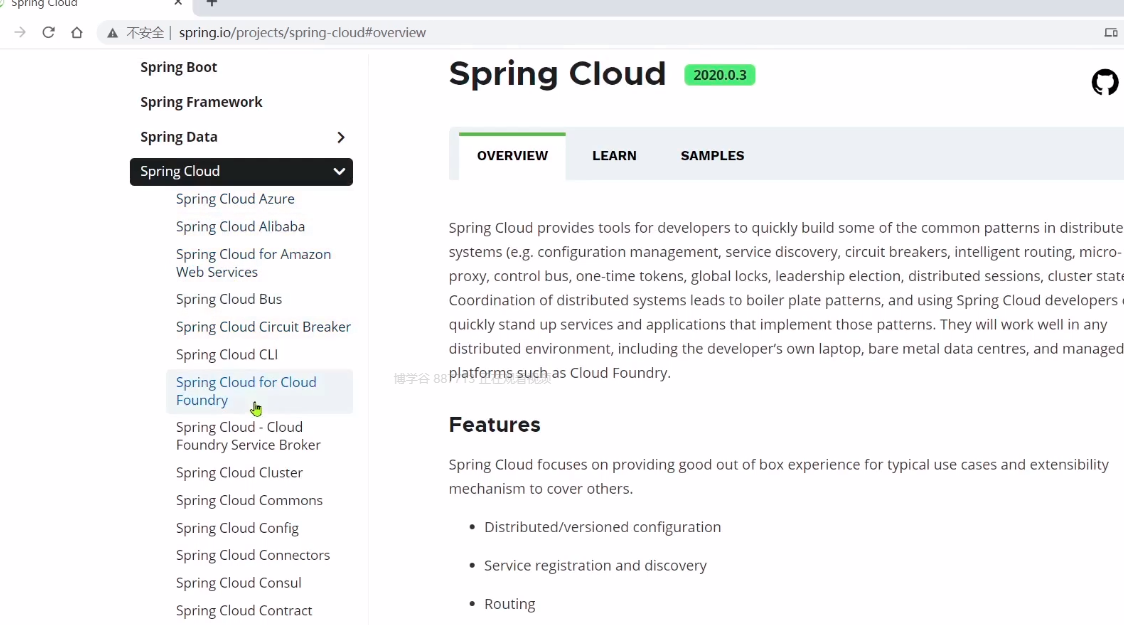1124x625 pixels.
Task: Open the Spring Cloud GitHub repository icon
Action: pos(1105,82)
